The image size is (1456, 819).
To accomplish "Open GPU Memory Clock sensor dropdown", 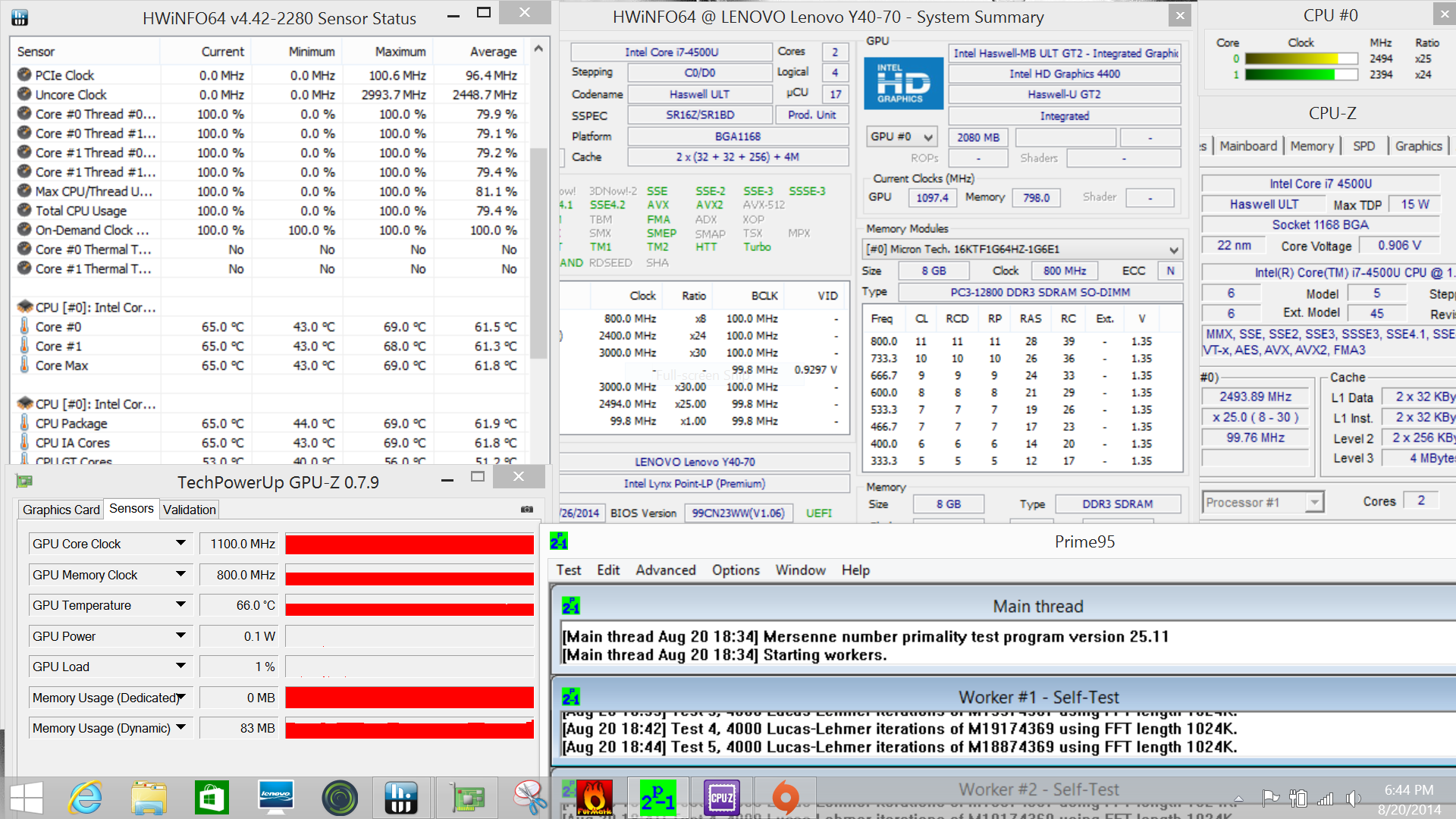I will (x=180, y=574).
